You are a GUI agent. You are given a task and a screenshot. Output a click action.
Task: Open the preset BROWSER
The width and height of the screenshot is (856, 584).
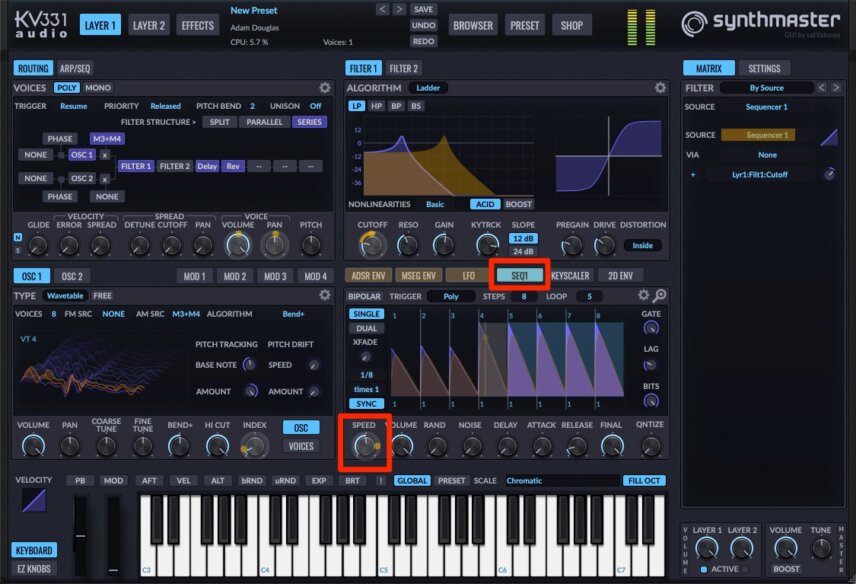tap(473, 25)
